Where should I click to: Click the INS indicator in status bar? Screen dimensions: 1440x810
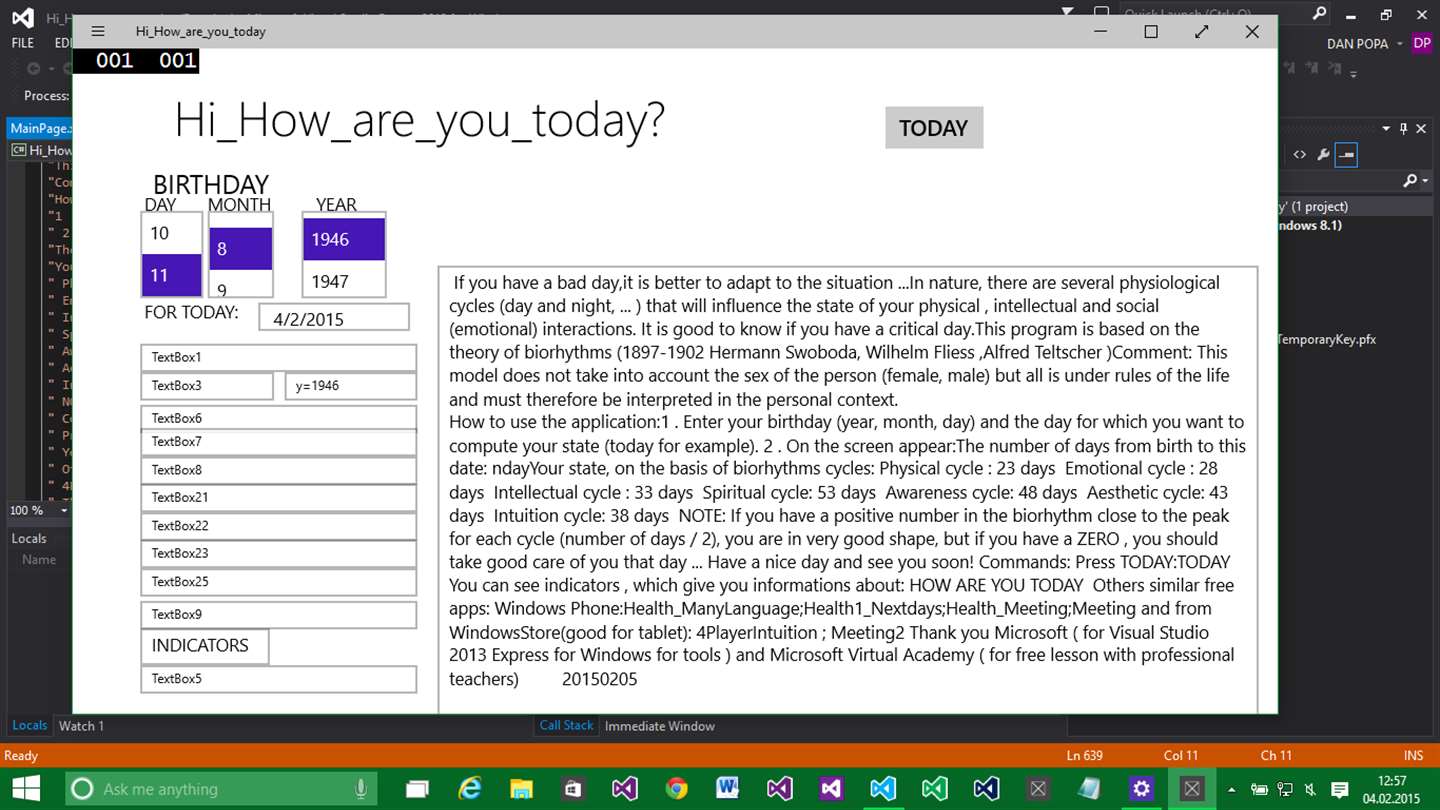point(1412,756)
